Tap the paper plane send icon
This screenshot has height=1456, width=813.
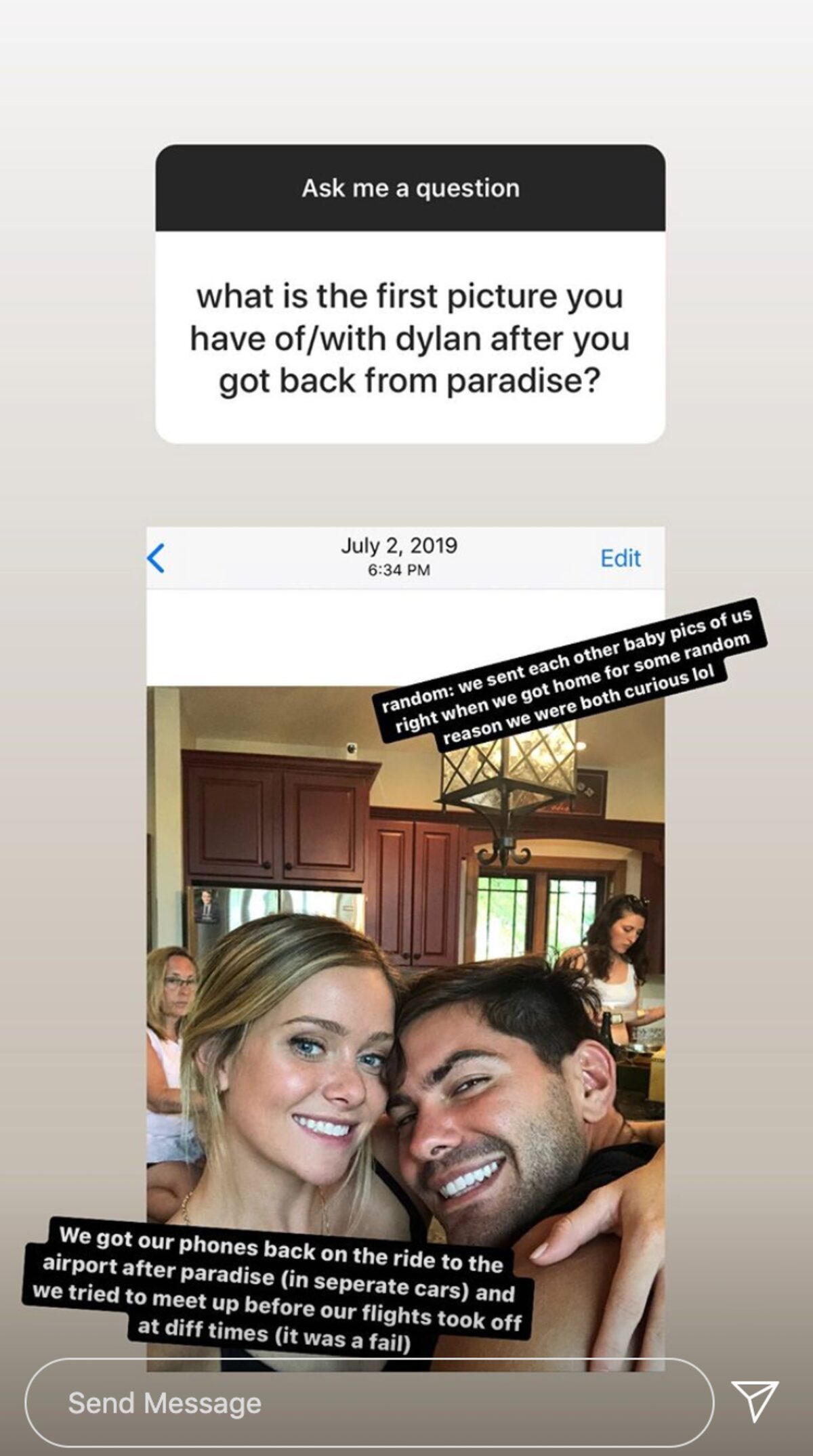pyautogui.click(x=754, y=1402)
